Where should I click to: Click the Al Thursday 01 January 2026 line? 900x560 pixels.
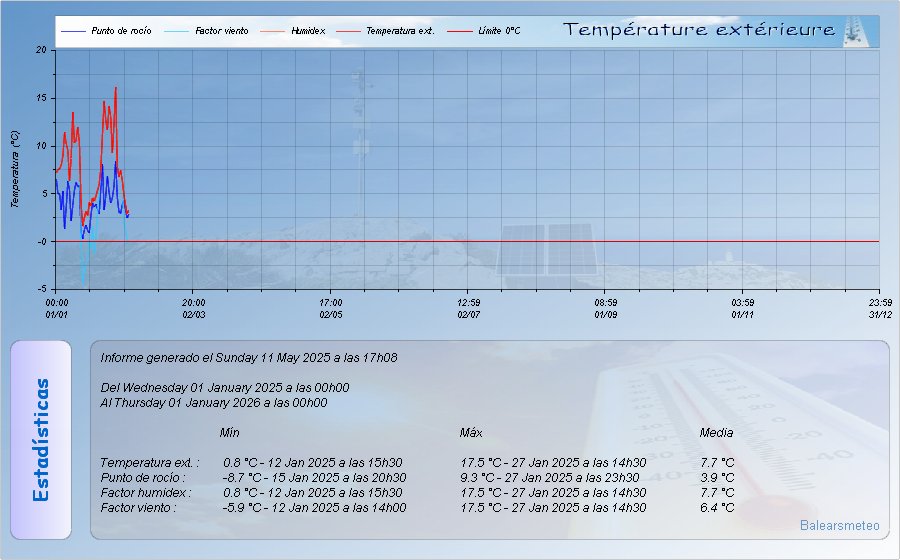click(214, 403)
